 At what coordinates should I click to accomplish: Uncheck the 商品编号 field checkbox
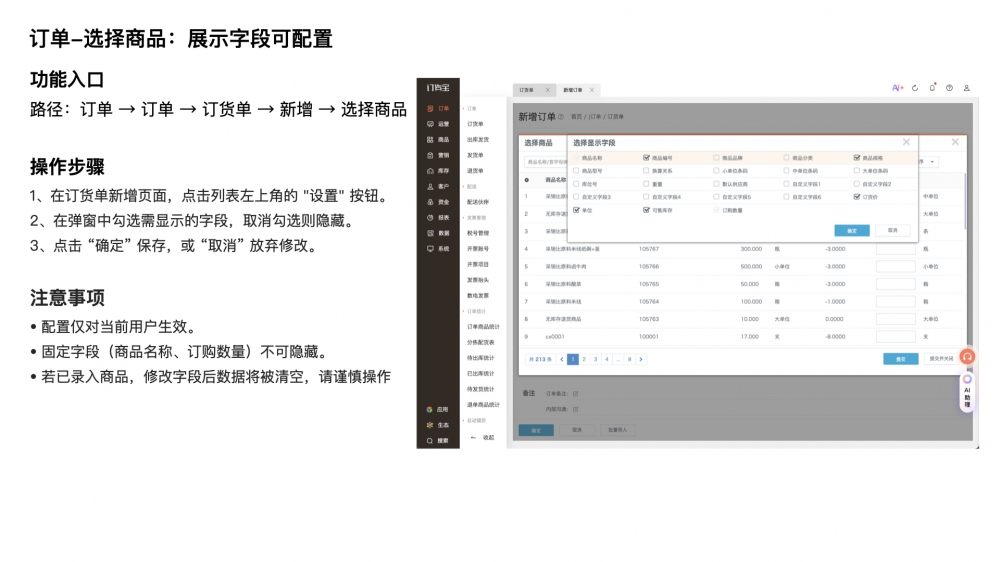coord(647,158)
